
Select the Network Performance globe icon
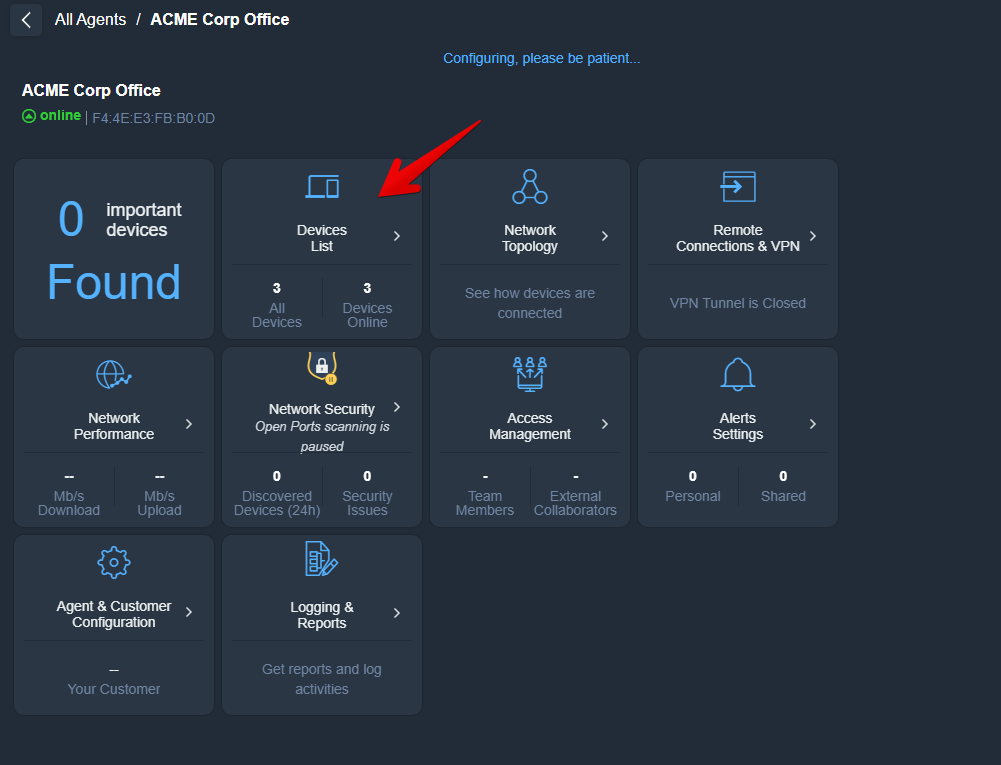coord(114,375)
